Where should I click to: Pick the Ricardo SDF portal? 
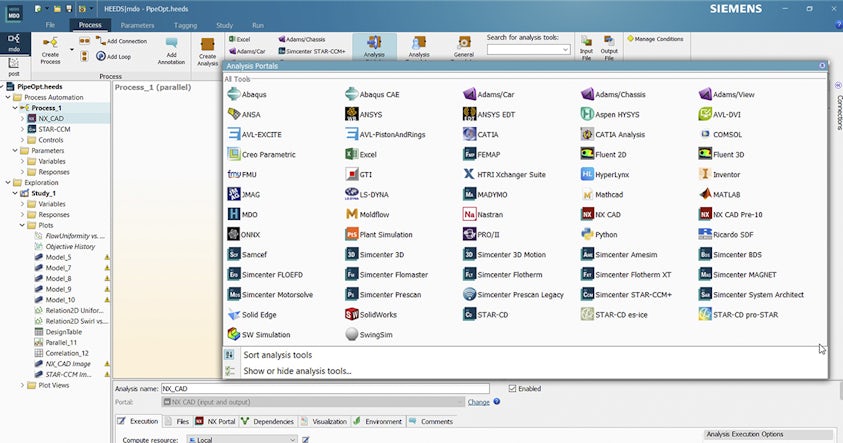[726, 234]
